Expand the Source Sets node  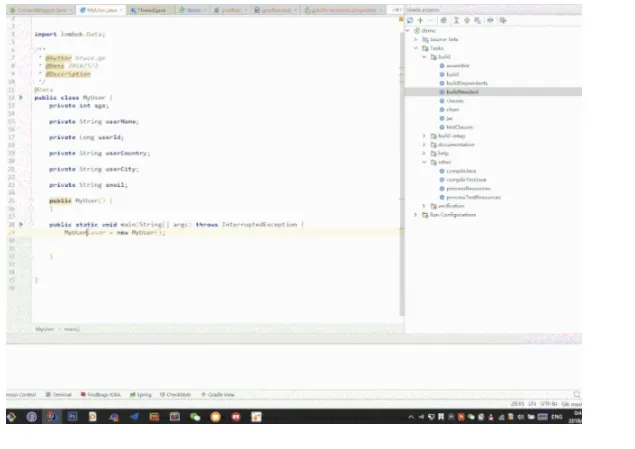click(x=416, y=39)
